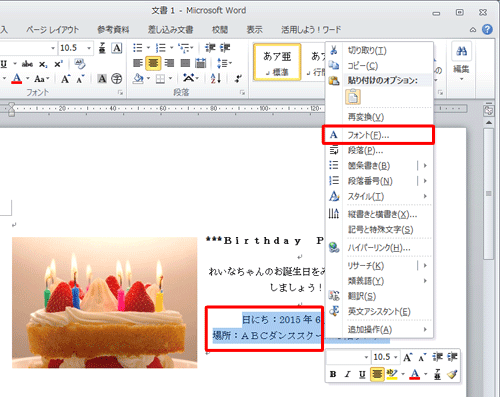This screenshot has height=397, width=500.
Task: Increase indent in mini toolbar
Action: (452, 357)
